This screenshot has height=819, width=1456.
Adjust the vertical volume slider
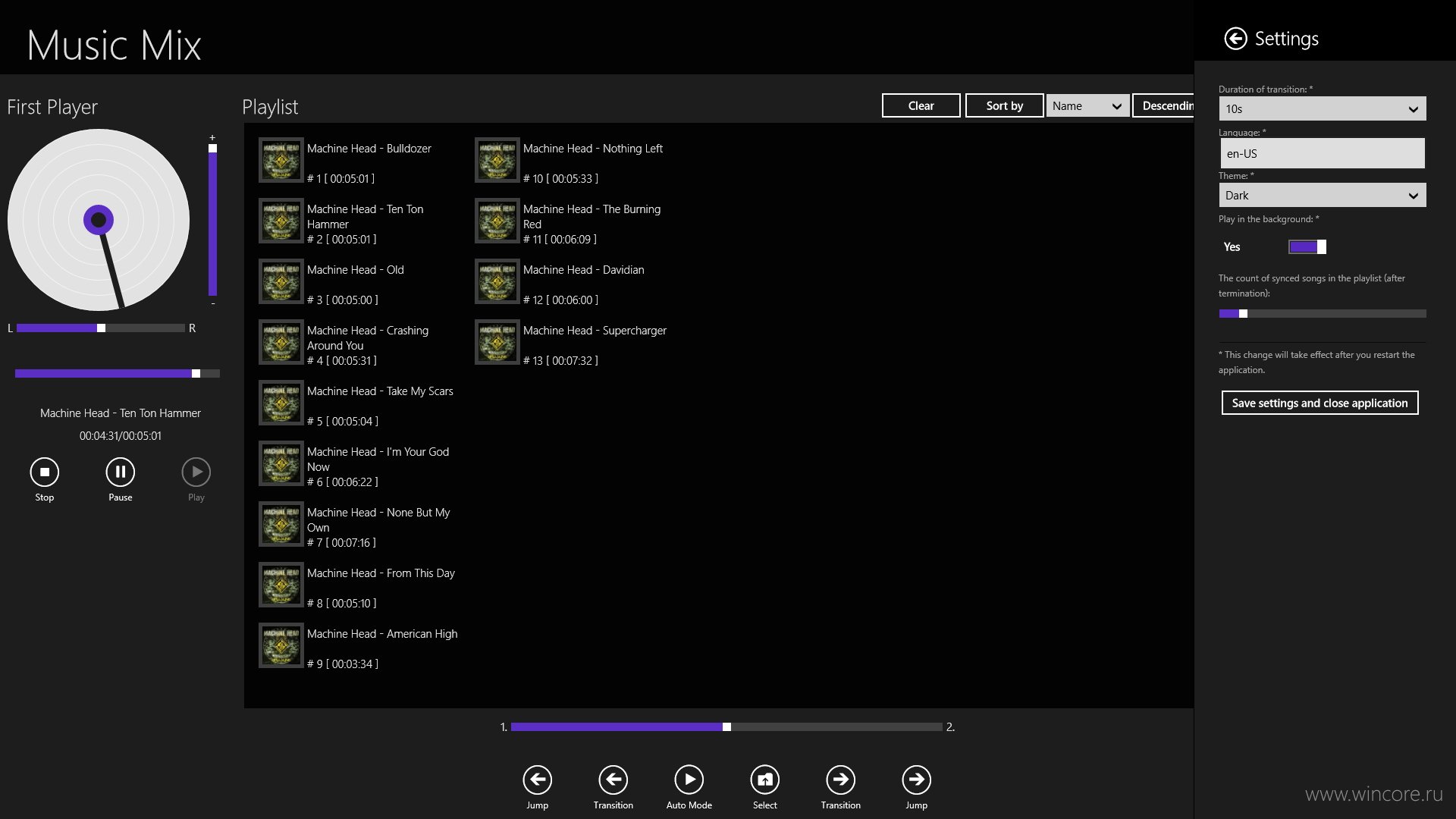213,220
